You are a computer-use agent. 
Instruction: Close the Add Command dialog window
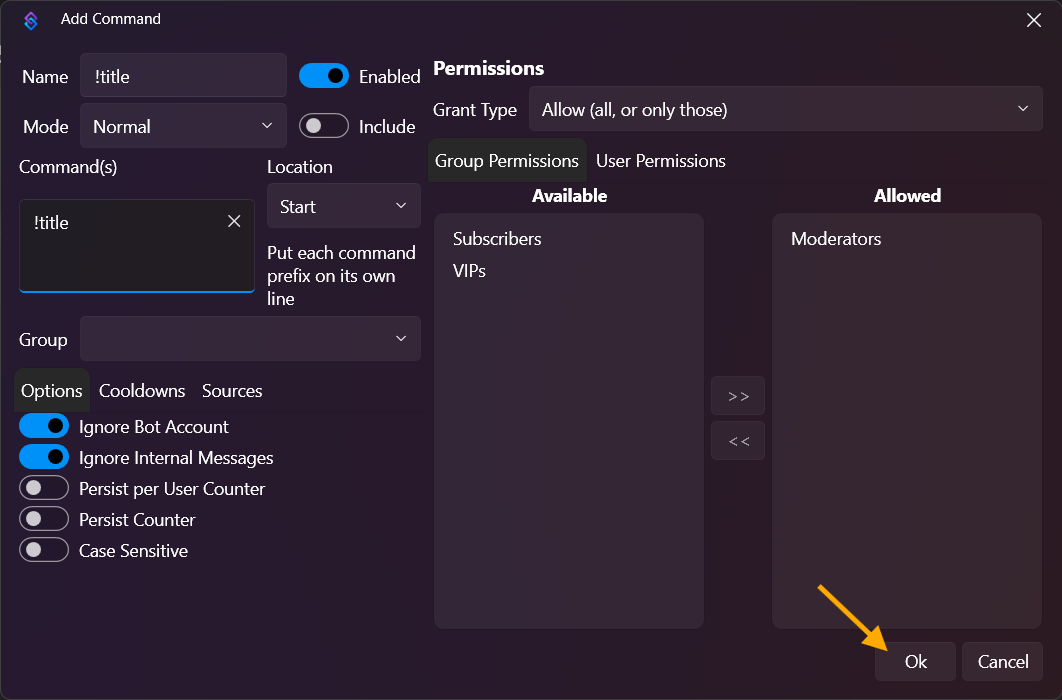coord(1034,19)
